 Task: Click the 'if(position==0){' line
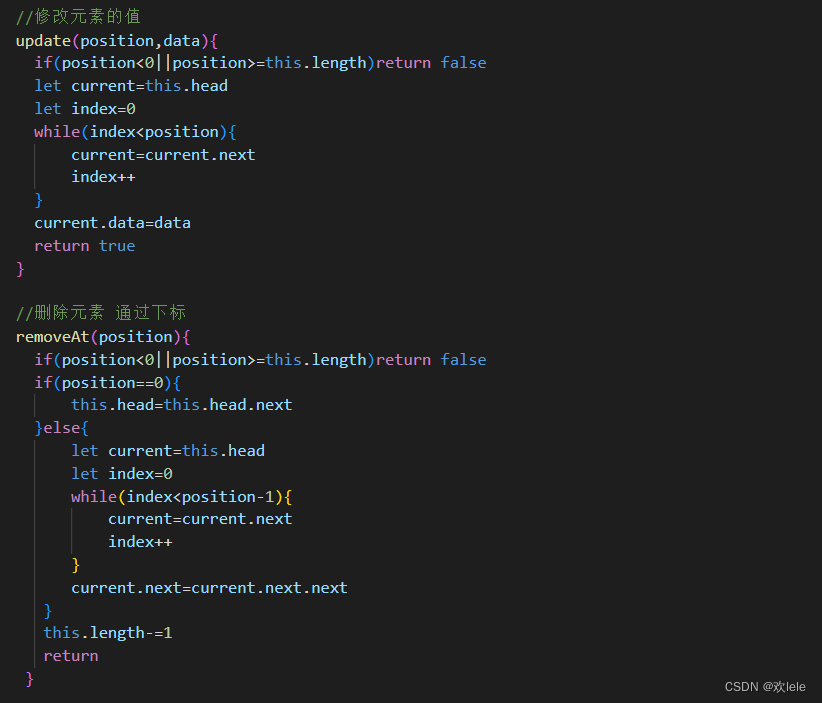tap(107, 383)
